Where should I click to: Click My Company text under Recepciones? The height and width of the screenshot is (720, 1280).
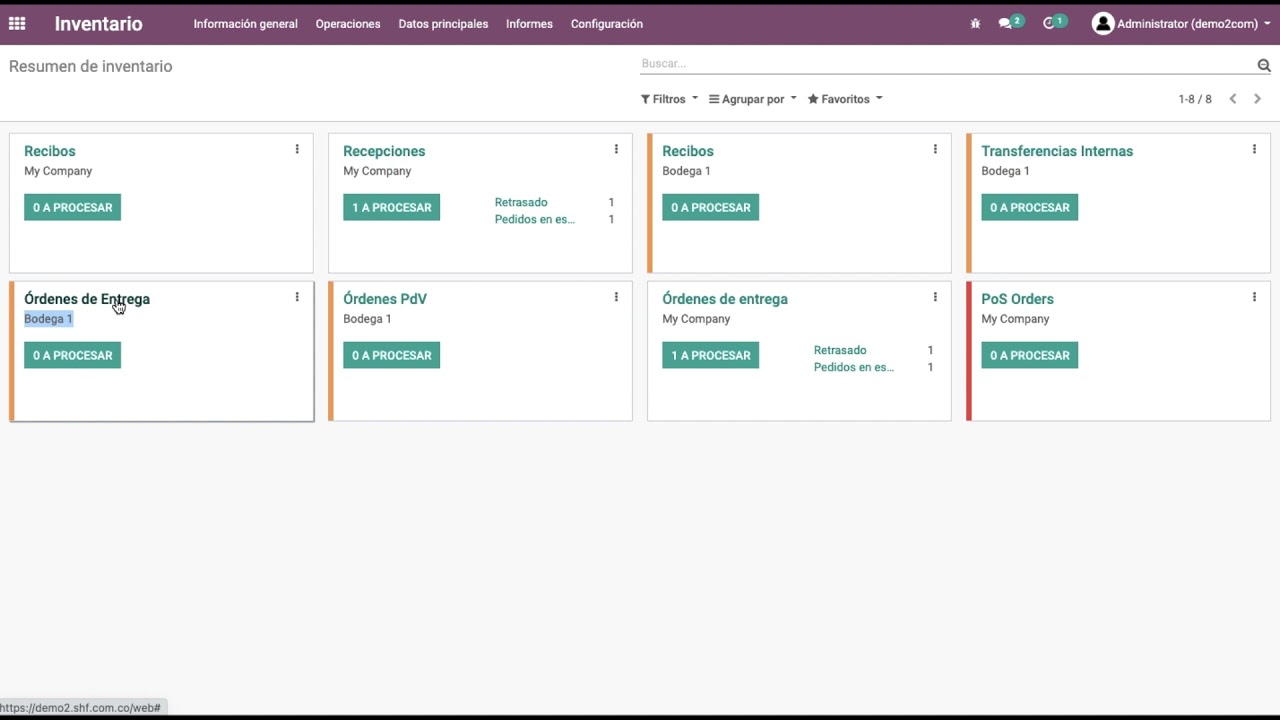pos(377,171)
